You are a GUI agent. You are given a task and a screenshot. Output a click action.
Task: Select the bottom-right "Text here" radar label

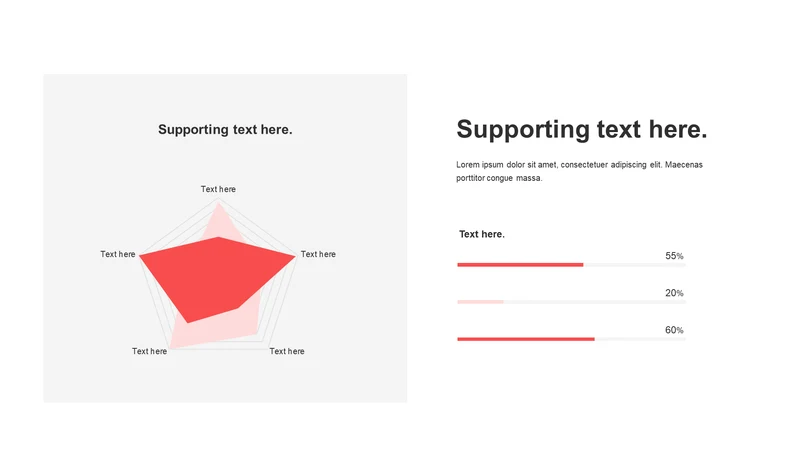(x=287, y=351)
